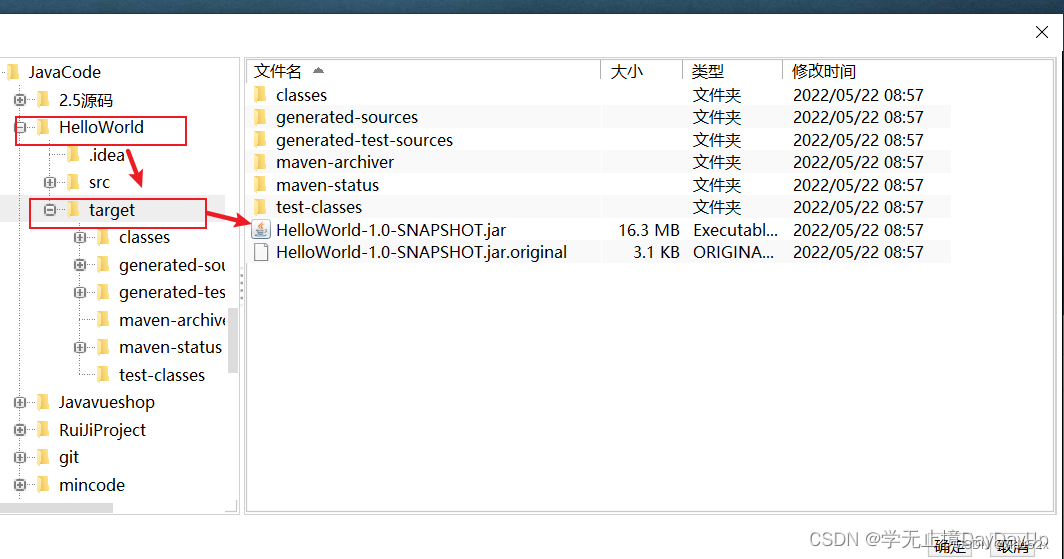
Task: Click the Javavueshop folder icon
Action: coord(43,402)
